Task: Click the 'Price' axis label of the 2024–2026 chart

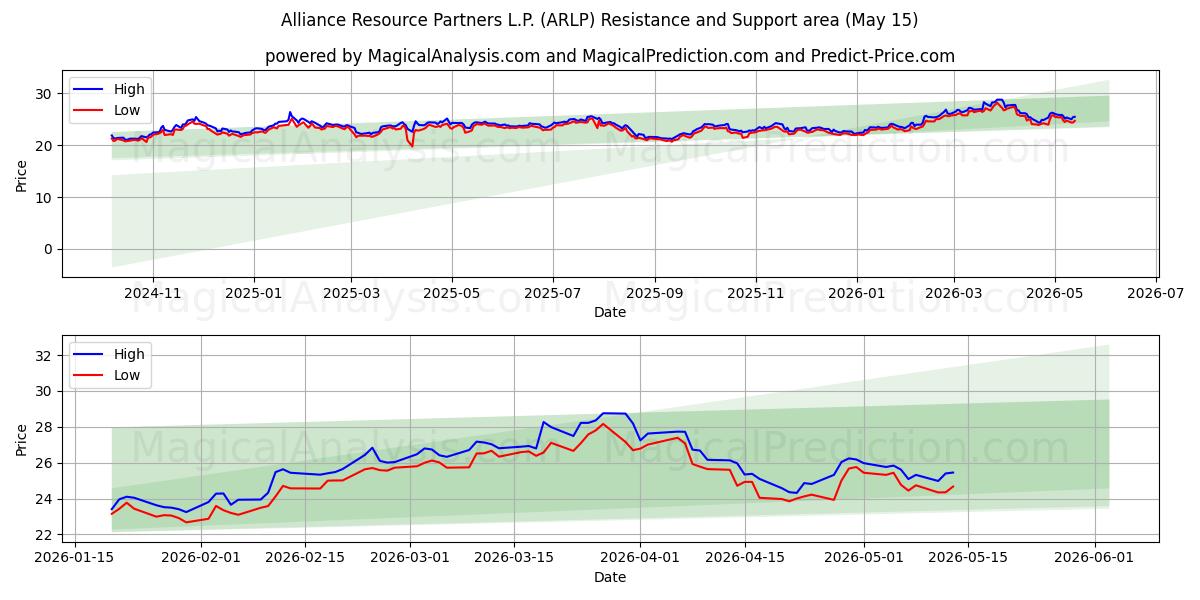Action: (x=22, y=174)
